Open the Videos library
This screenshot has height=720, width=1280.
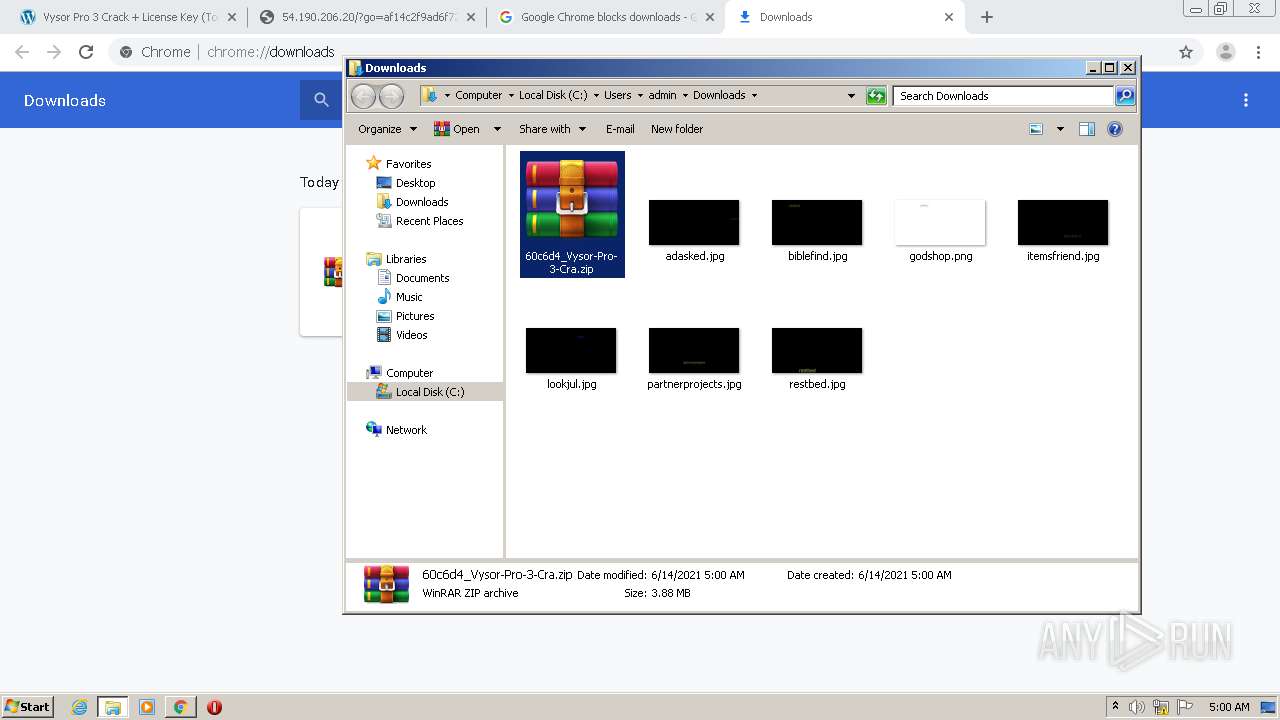(411, 335)
